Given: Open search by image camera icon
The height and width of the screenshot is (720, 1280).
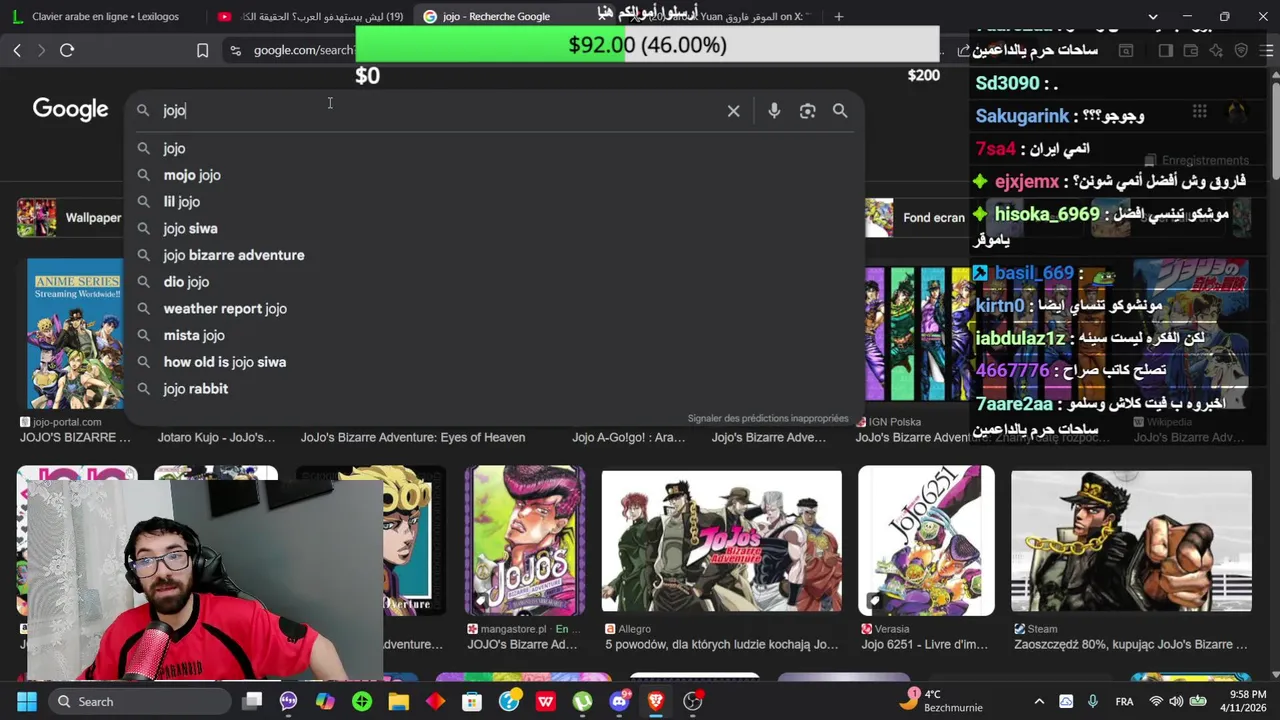Looking at the screenshot, I should pos(807,111).
